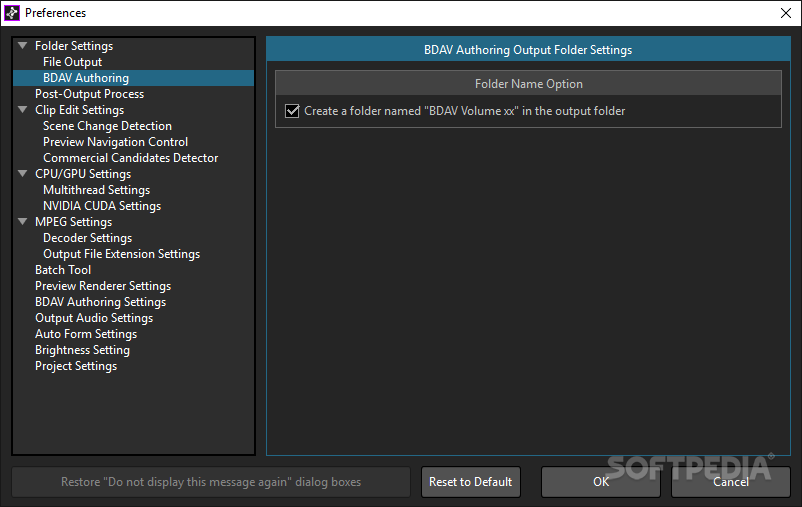
Task: Open Commercial Candidates Detector settings
Action: (130, 158)
